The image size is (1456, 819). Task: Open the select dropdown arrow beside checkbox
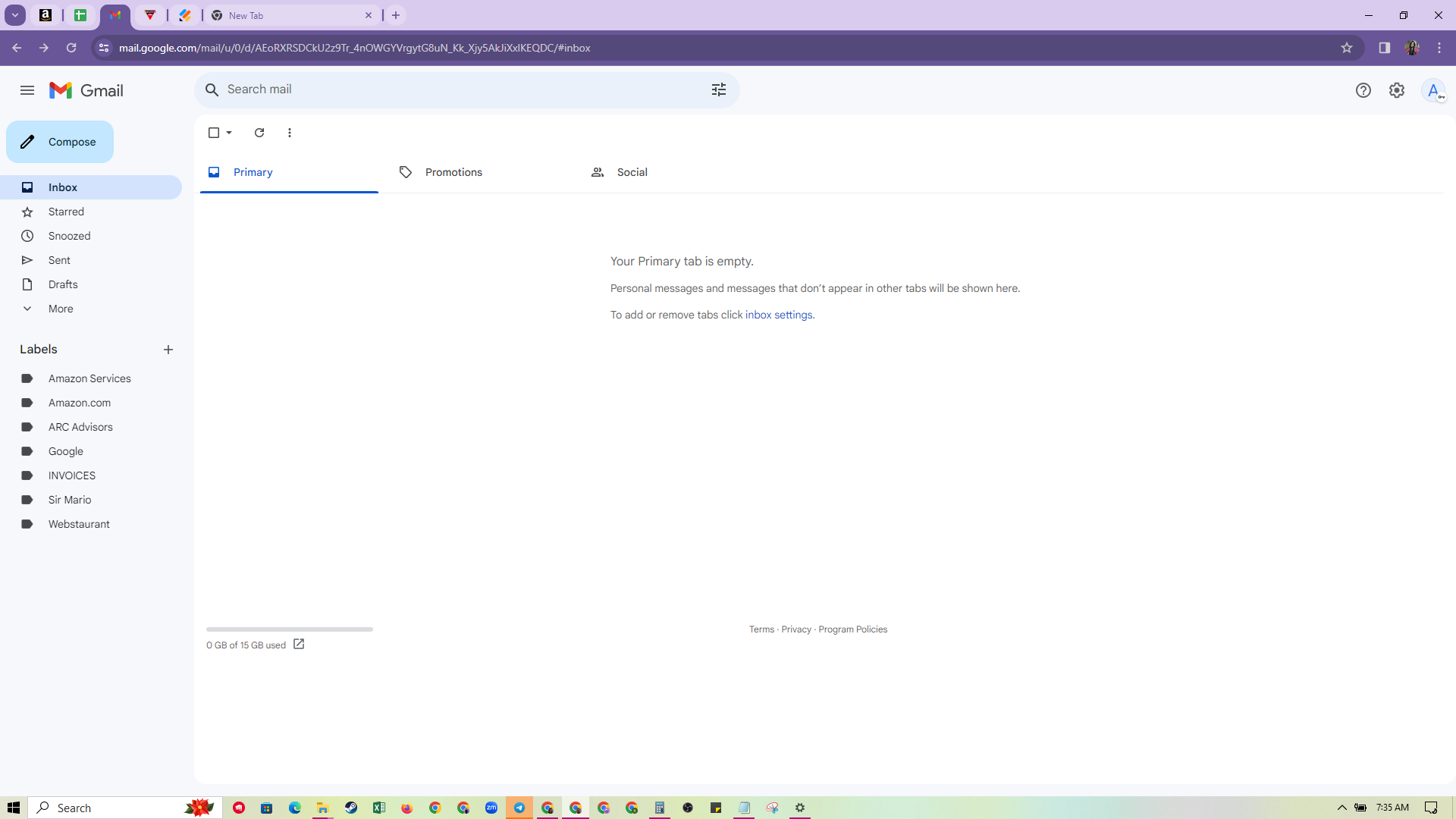pos(229,133)
